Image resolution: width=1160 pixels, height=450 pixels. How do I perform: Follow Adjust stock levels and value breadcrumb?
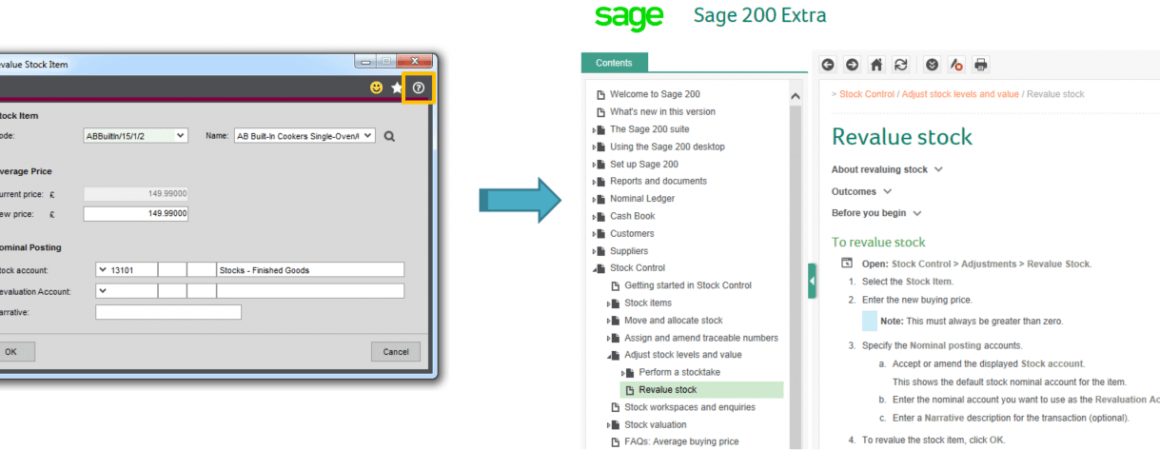coord(960,95)
